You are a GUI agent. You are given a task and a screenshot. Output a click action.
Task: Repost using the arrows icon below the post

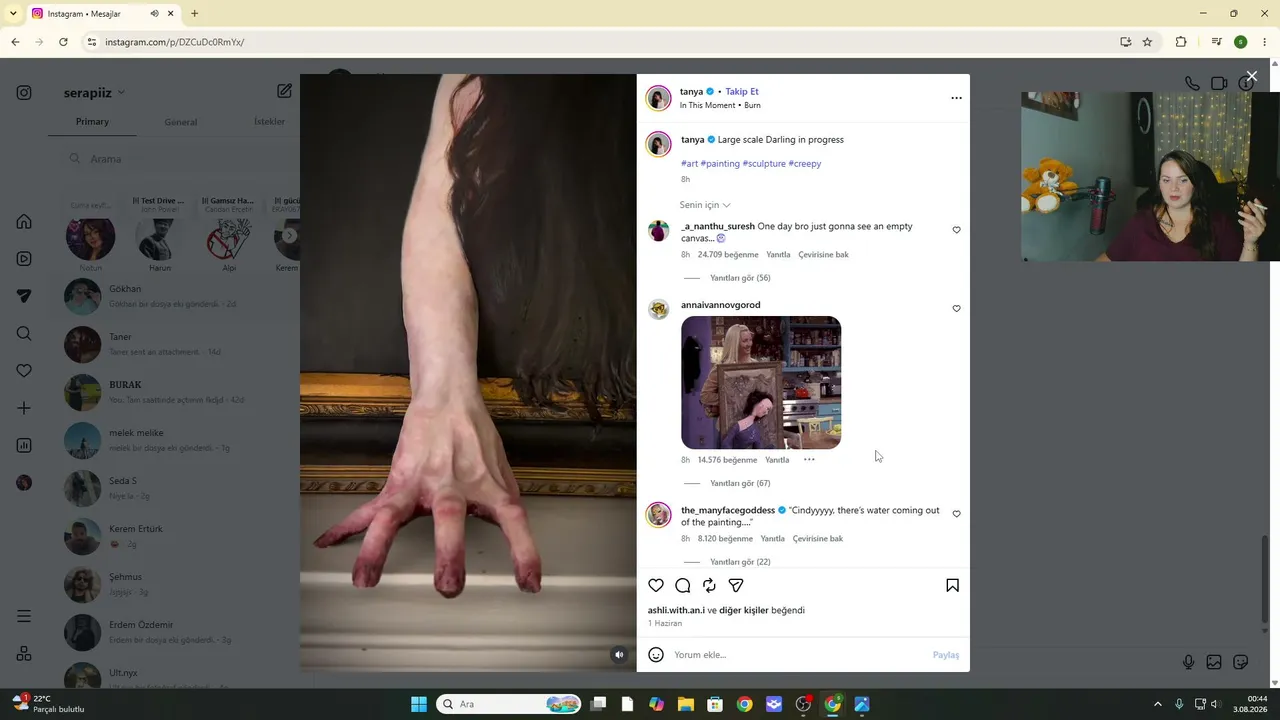[x=709, y=586]
